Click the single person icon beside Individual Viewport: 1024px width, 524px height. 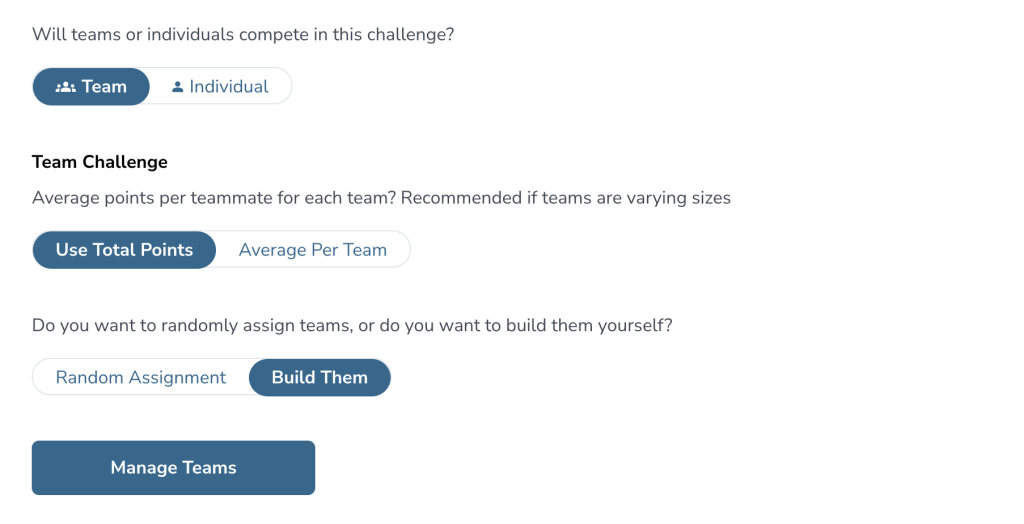tap(178, 87)
